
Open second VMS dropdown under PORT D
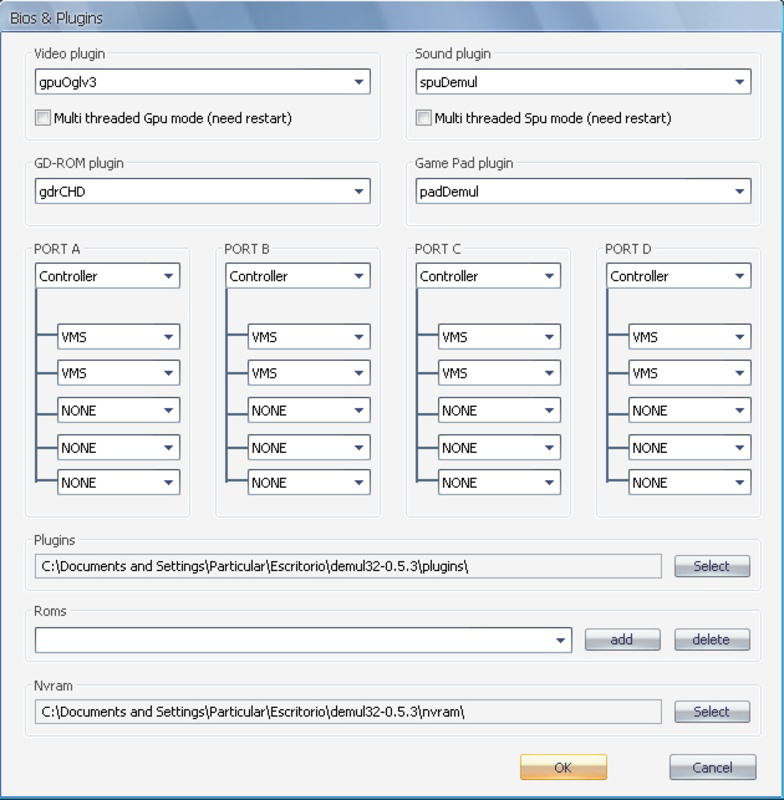pyautogui.click(x=690, y=373)
